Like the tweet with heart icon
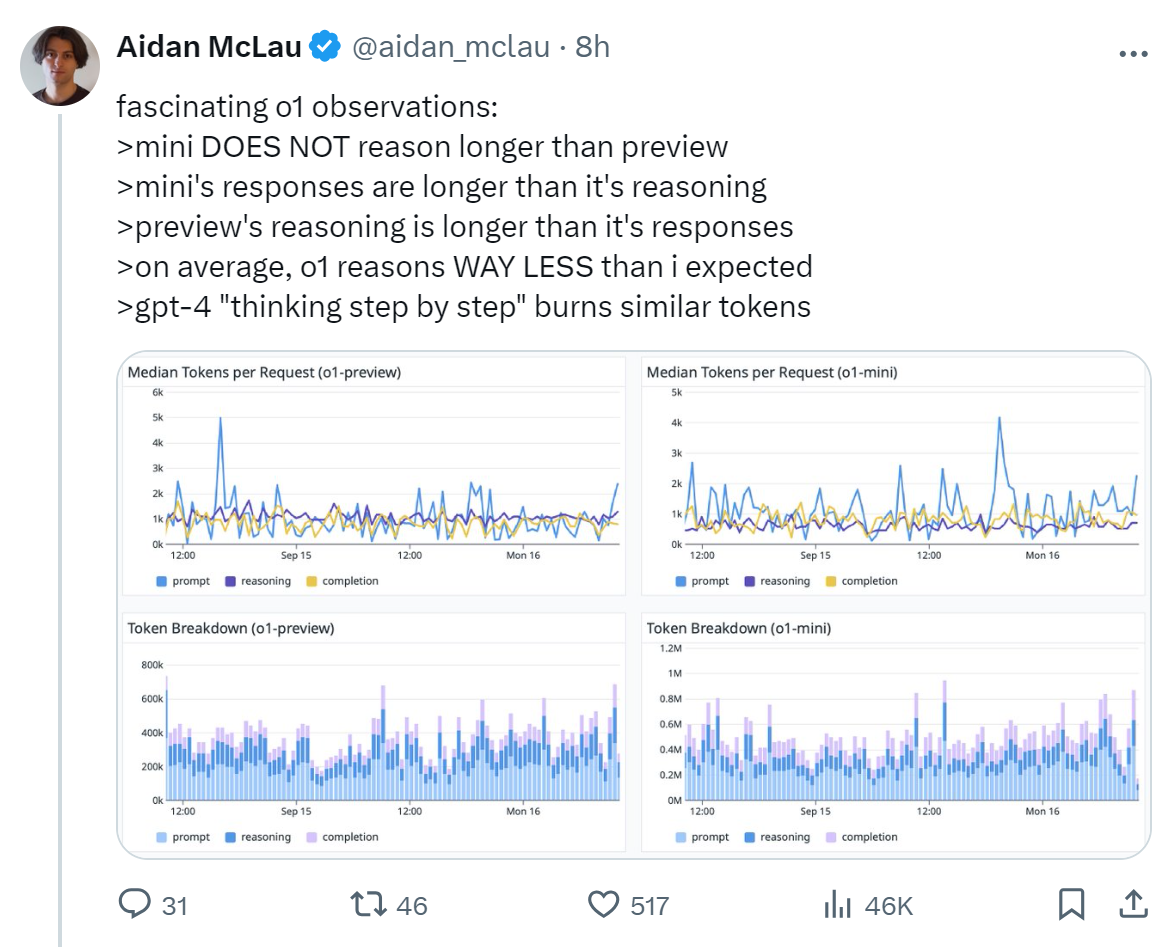The image size is (1175, 947). pyautogui.click(x=603, y=905)
